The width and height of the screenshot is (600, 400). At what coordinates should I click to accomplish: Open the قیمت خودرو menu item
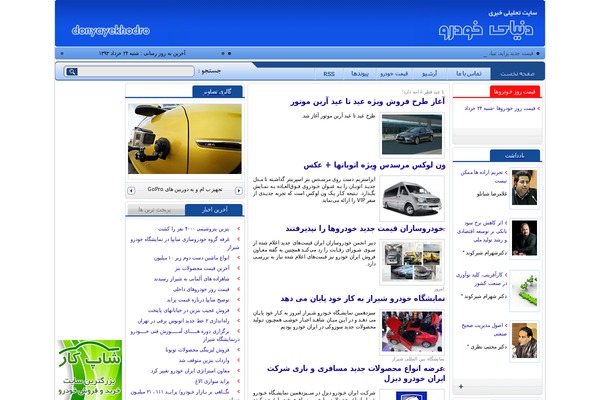[394, 73]
